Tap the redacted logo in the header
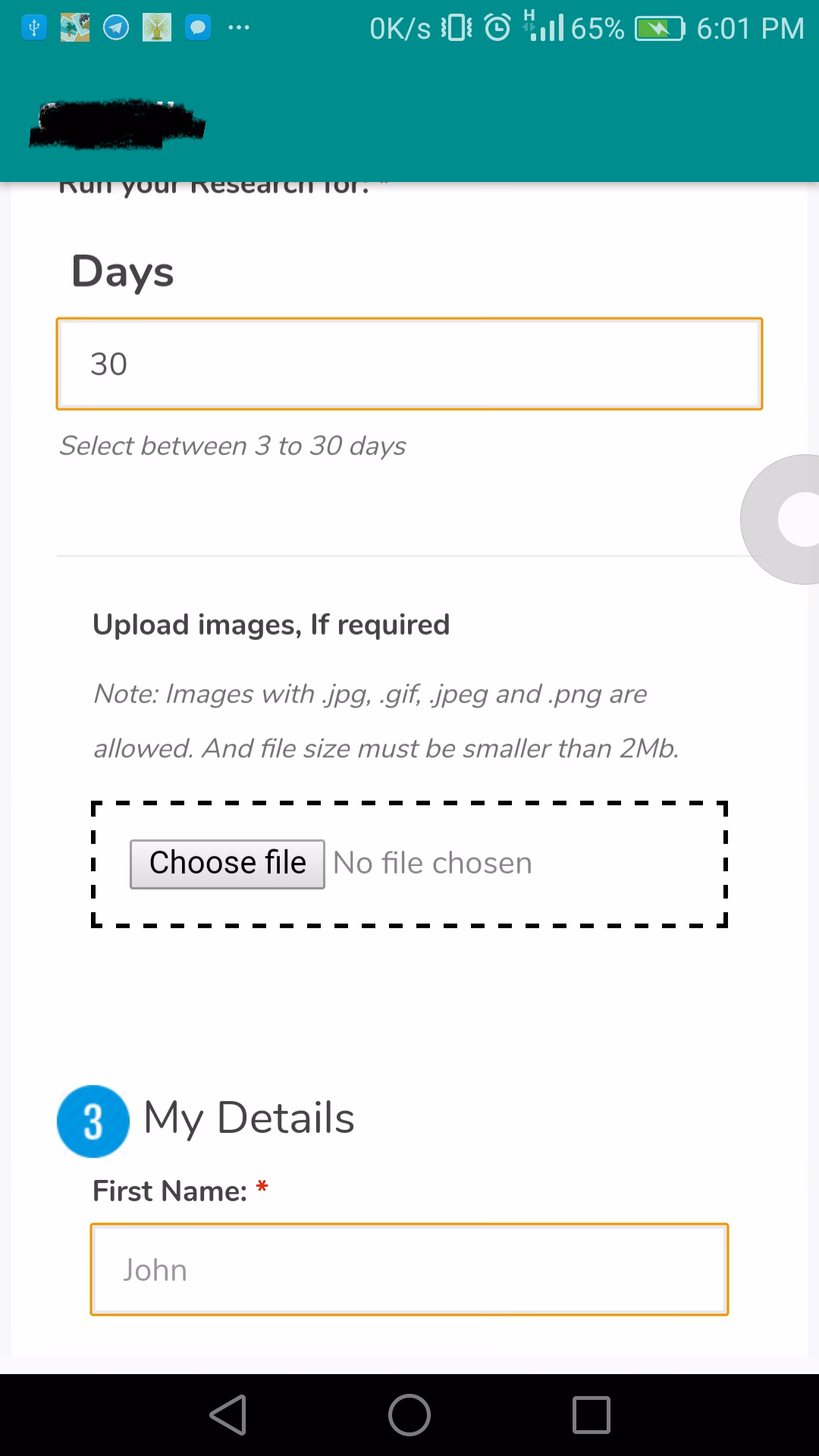819x1456 pixels. point(118,124)
